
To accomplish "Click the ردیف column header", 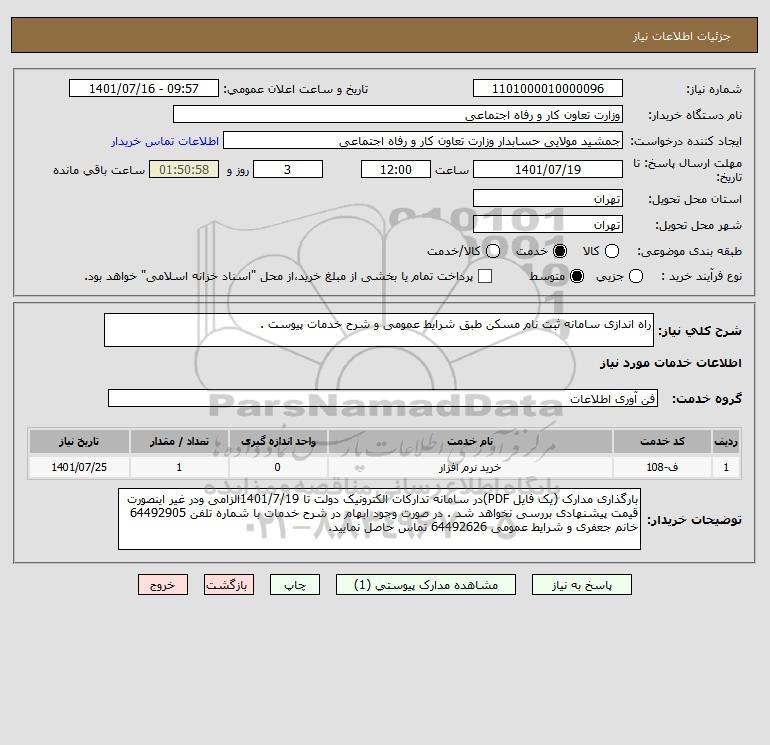I will point(726,441).
